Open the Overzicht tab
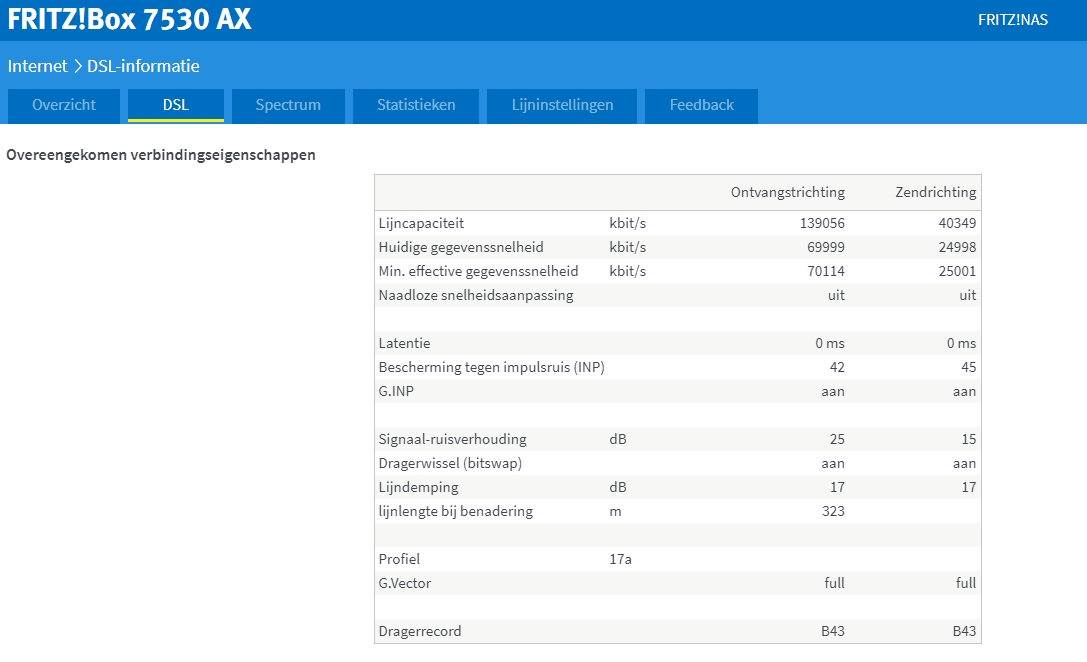The image size is (1087, 662). [x=64, y=105]
